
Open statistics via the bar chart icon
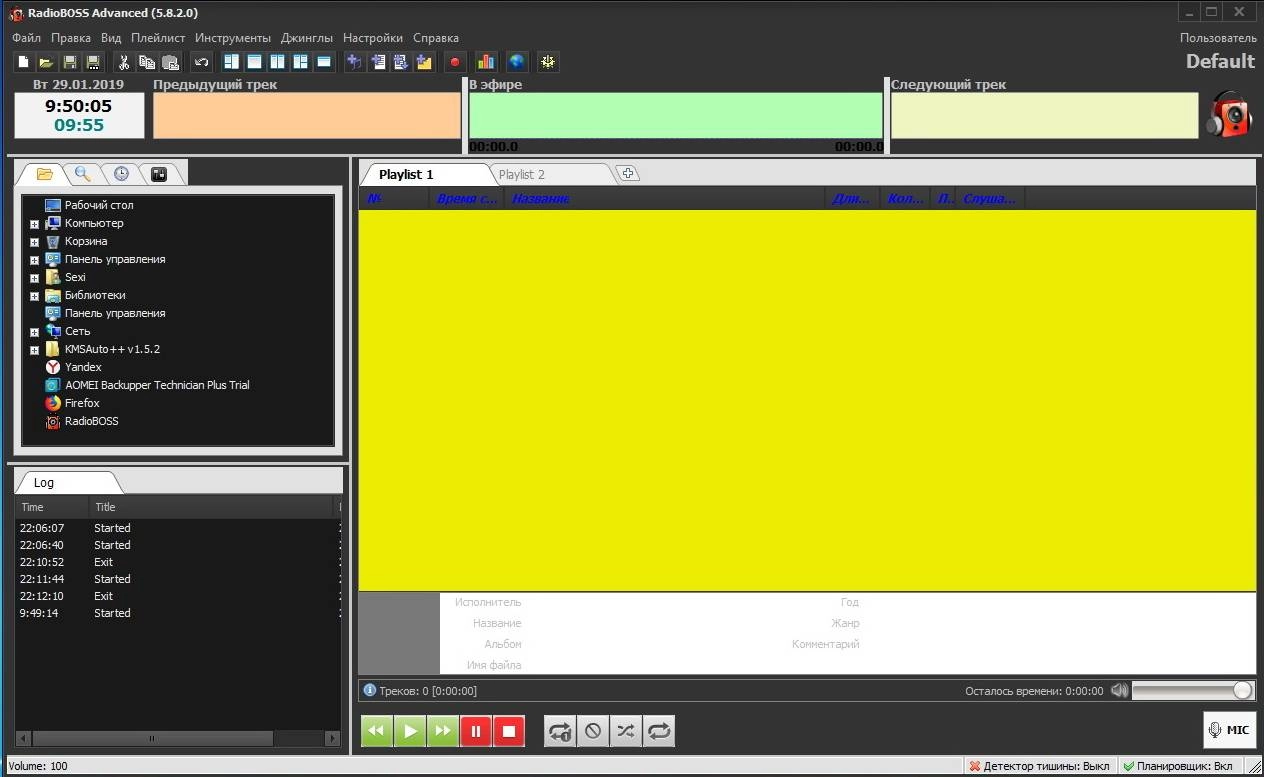coord(486,62)
